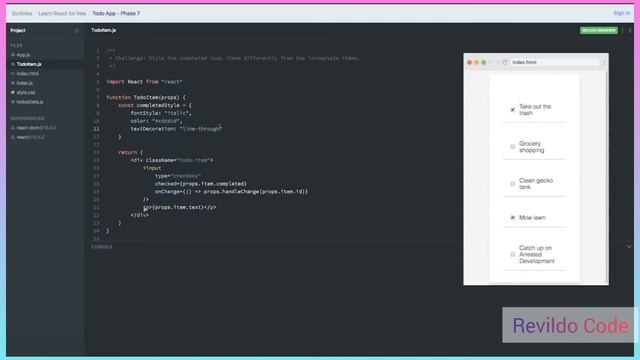Viewport: 640px width, 360px height.
Task: Open the style.css file
Action: [26, 92]
